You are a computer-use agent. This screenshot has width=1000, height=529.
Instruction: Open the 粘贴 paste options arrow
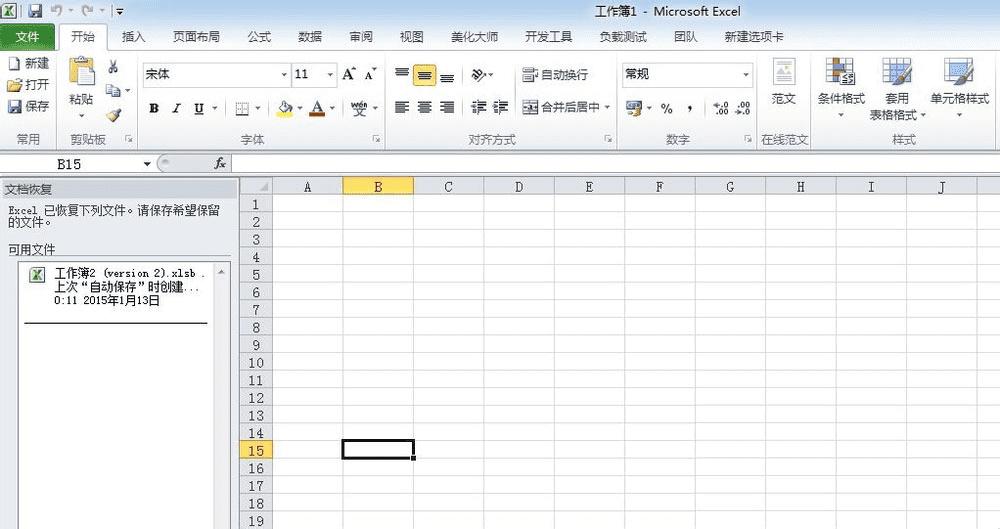coord(82,116)
